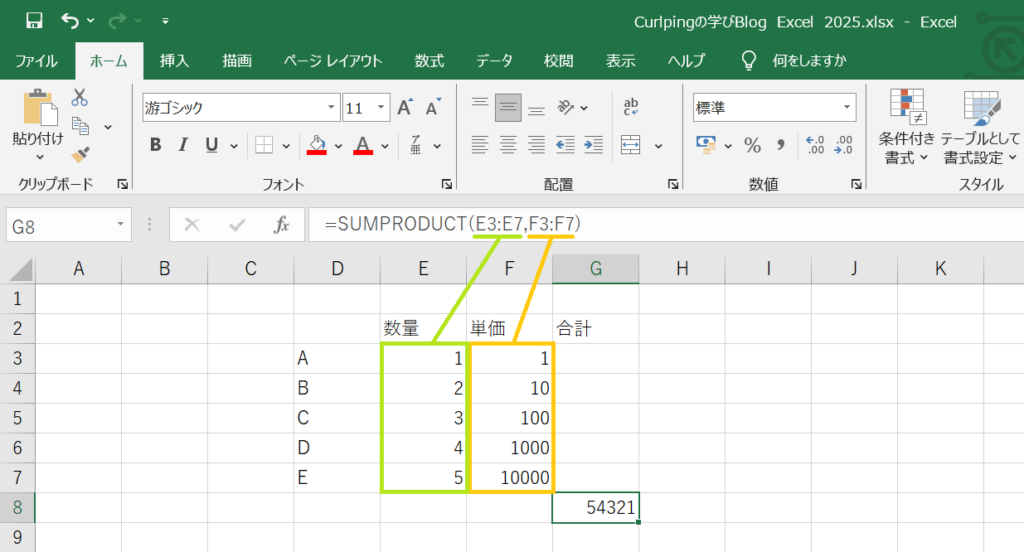This screenshot has height=552, width=1024.
Task: Click the Save icon in title bar
Action: [34, 21]
